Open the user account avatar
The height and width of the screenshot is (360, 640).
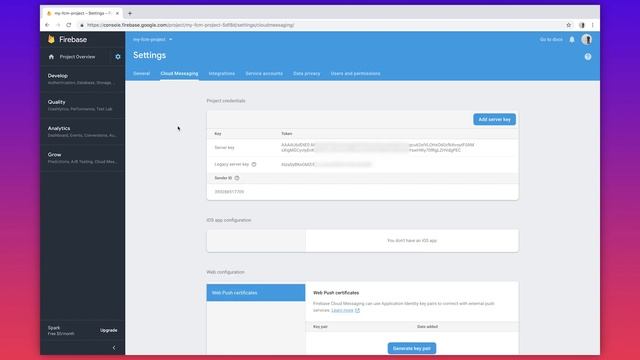587,40
